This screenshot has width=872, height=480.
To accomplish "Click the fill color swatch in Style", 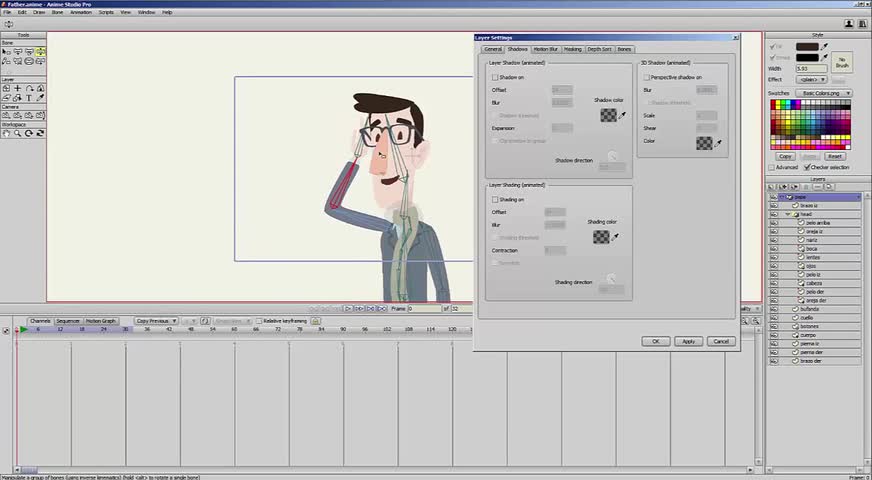I will (807, 47).
